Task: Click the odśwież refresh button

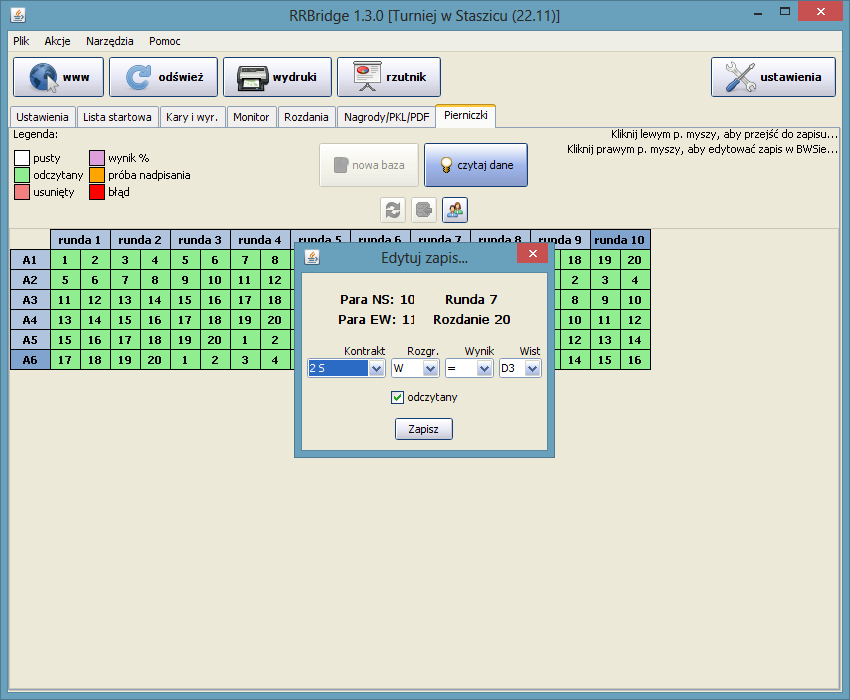Action: pos(162,77)
